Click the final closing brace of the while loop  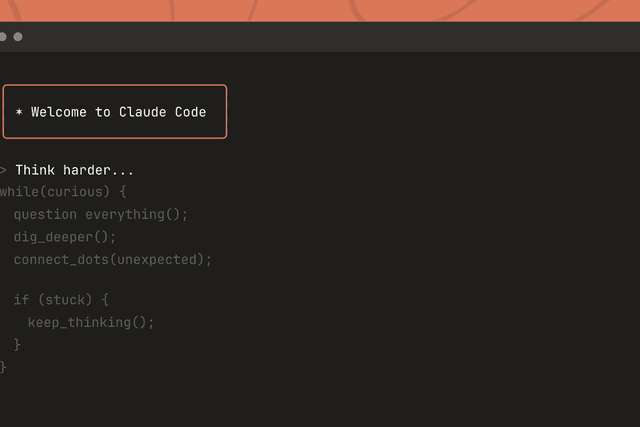coord(3,367)
